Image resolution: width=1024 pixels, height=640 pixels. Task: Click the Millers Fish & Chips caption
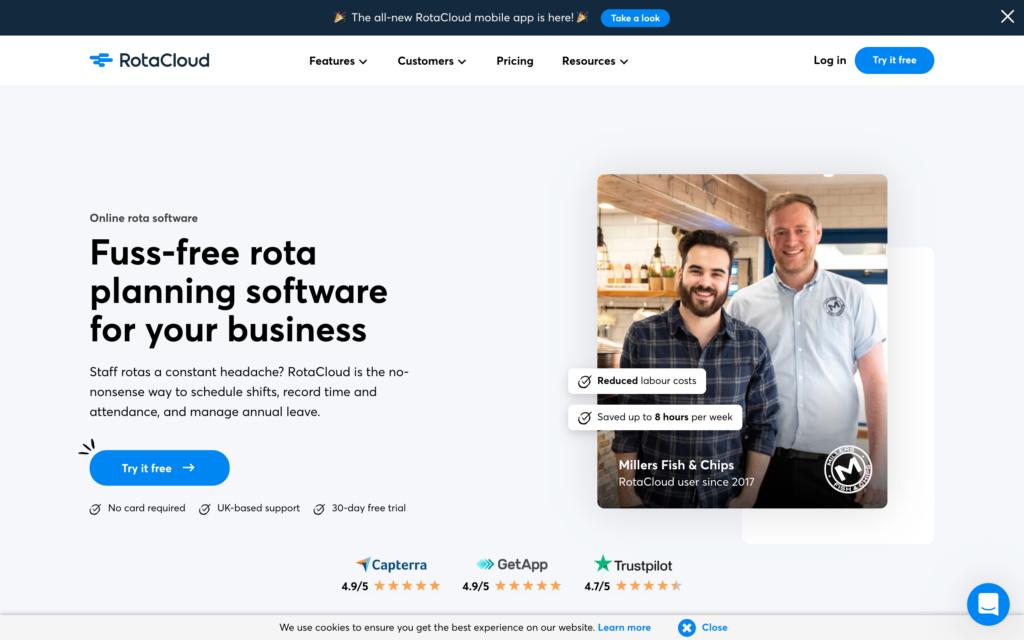(x=676, y=465)
